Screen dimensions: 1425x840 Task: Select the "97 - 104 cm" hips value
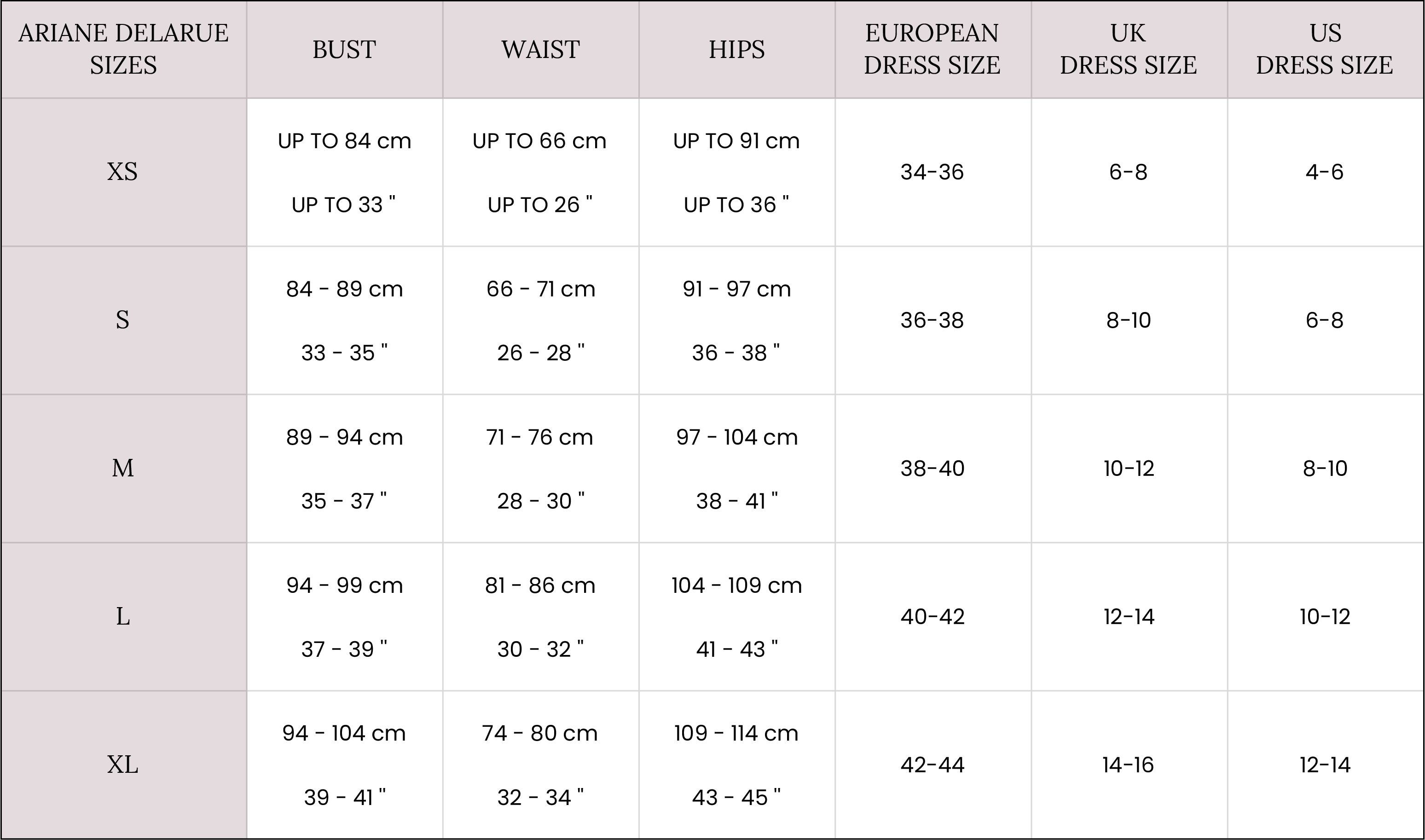(736, 438)
